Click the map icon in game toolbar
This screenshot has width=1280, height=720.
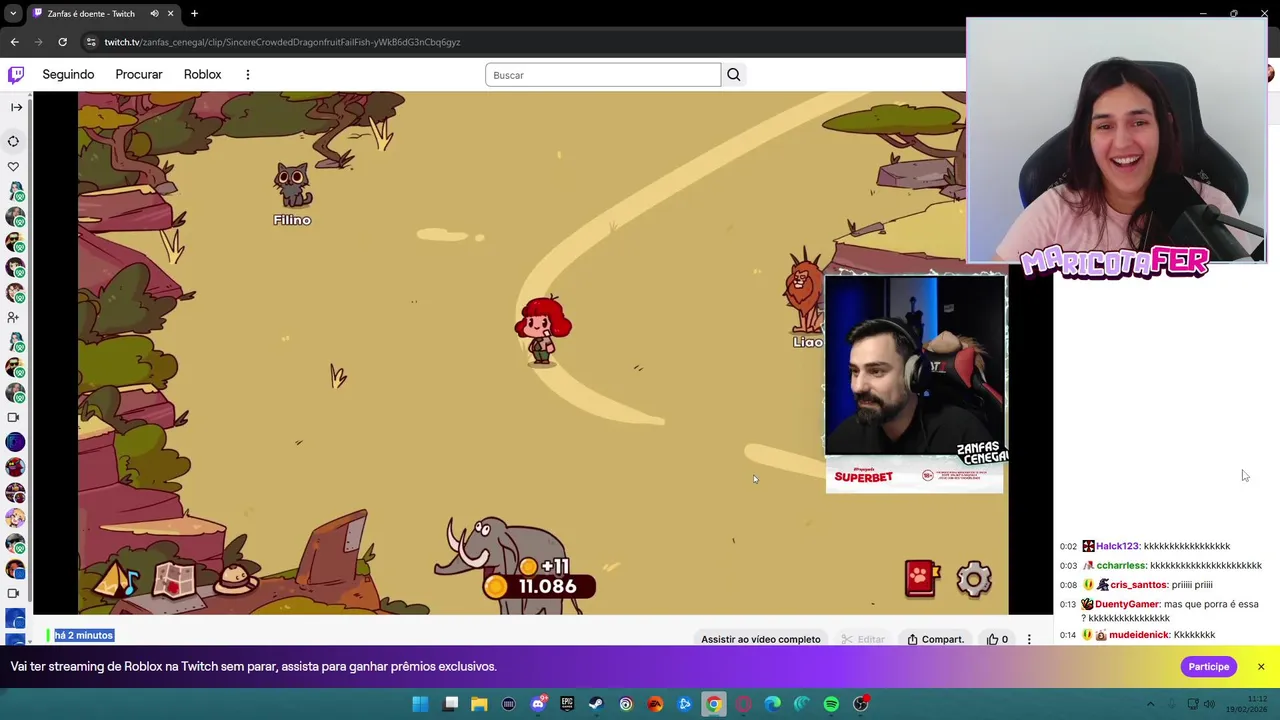(x=174, y=578)
